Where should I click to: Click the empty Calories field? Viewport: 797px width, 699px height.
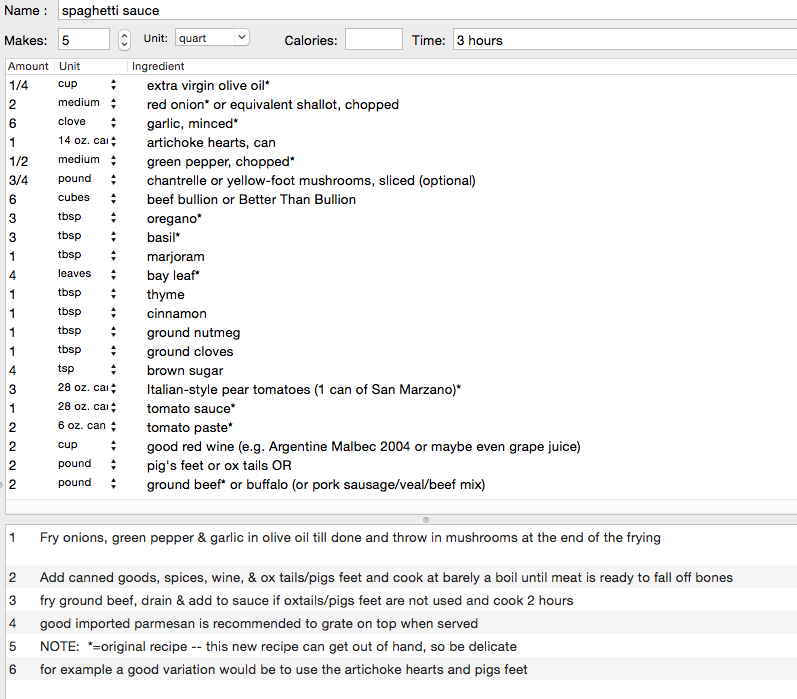(x=374, y=40)
